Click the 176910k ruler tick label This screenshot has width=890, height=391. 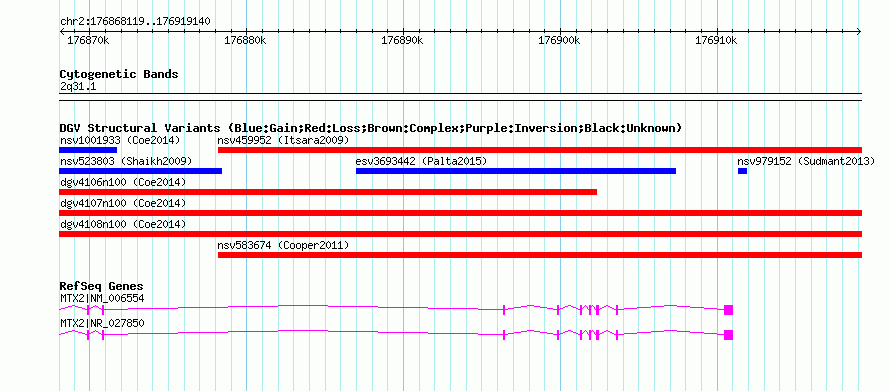pos(716,41)
